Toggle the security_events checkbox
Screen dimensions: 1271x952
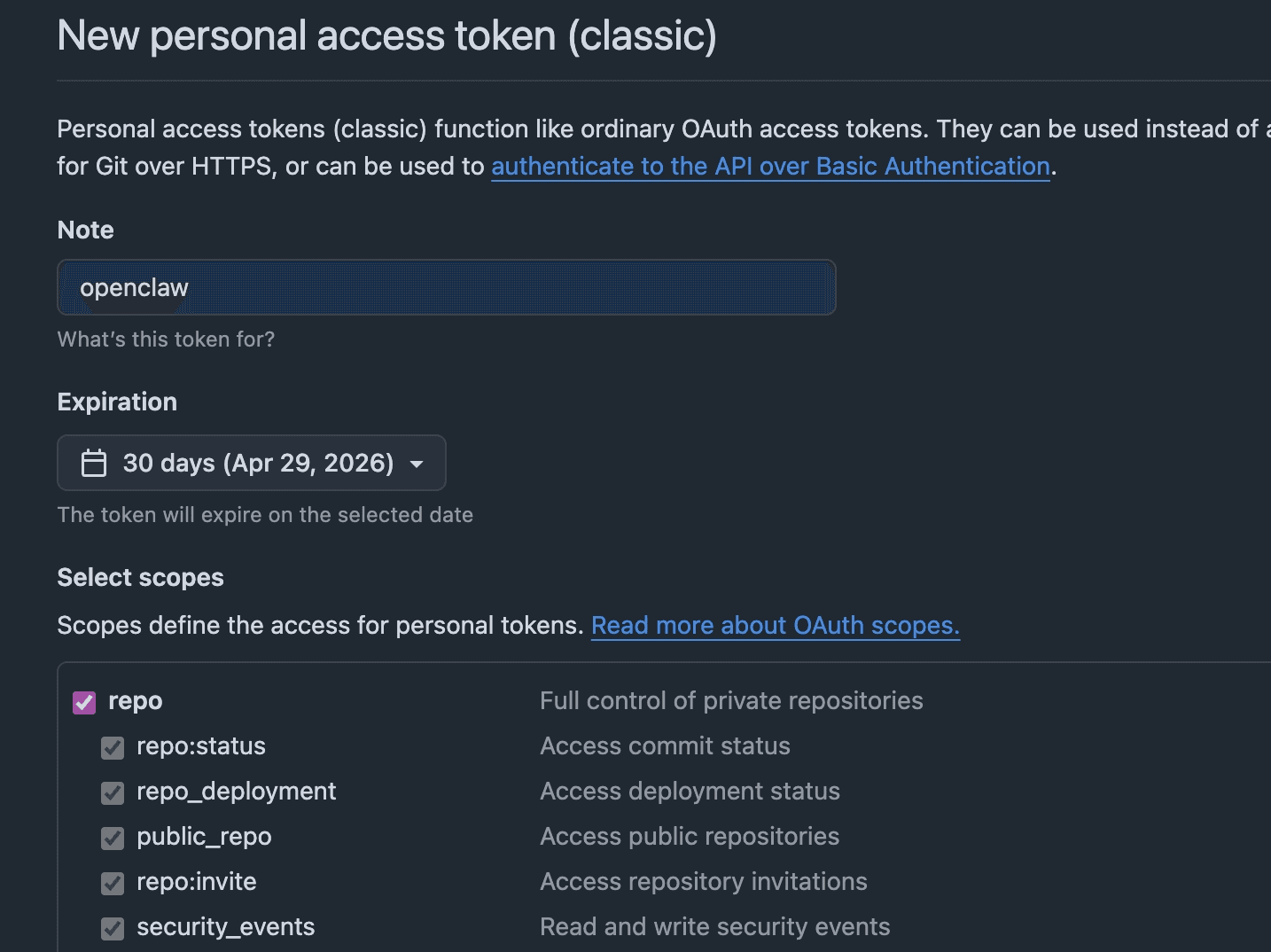(113, 929)
